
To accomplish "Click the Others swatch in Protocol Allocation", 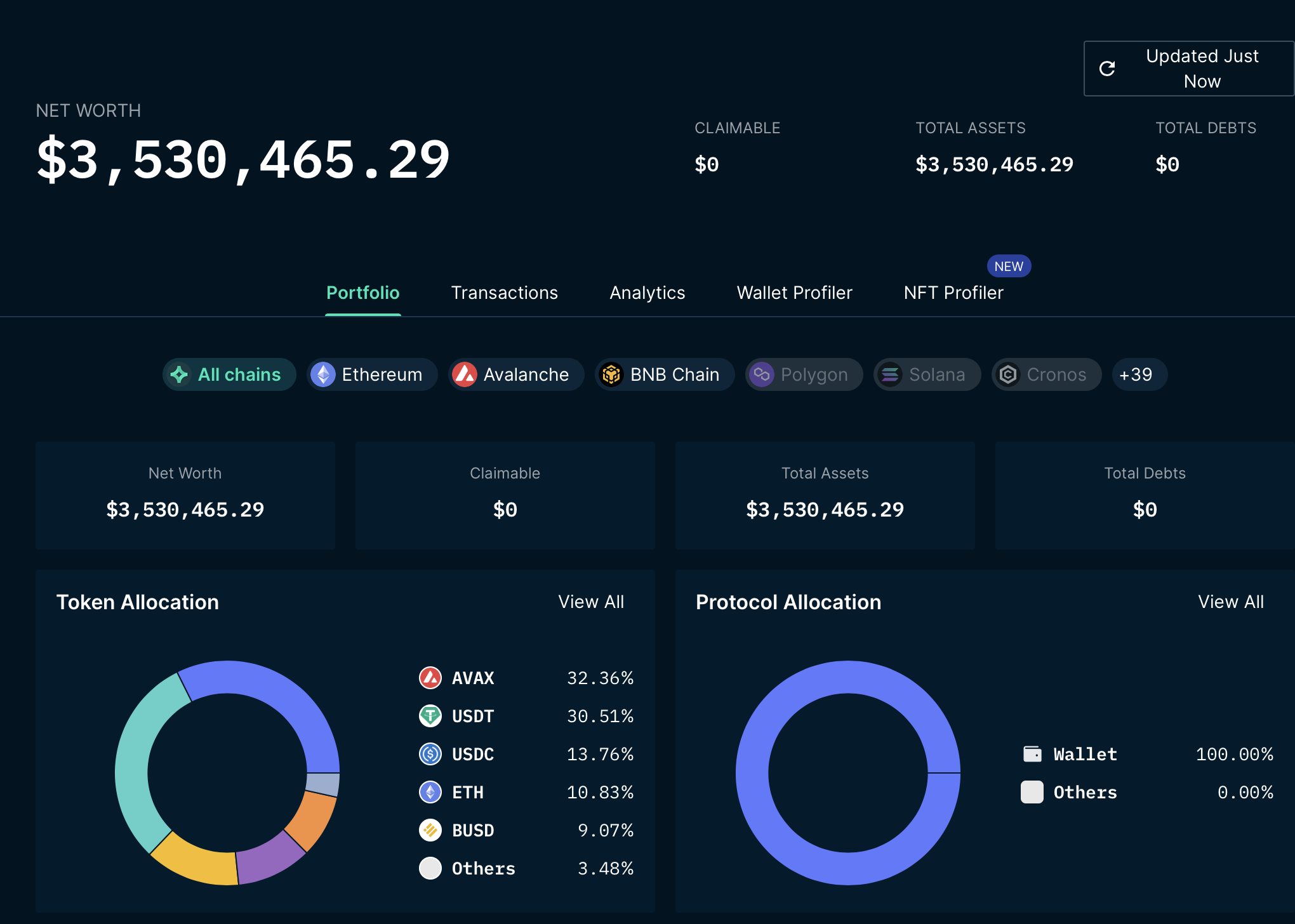I will (x=1032, y=792).
